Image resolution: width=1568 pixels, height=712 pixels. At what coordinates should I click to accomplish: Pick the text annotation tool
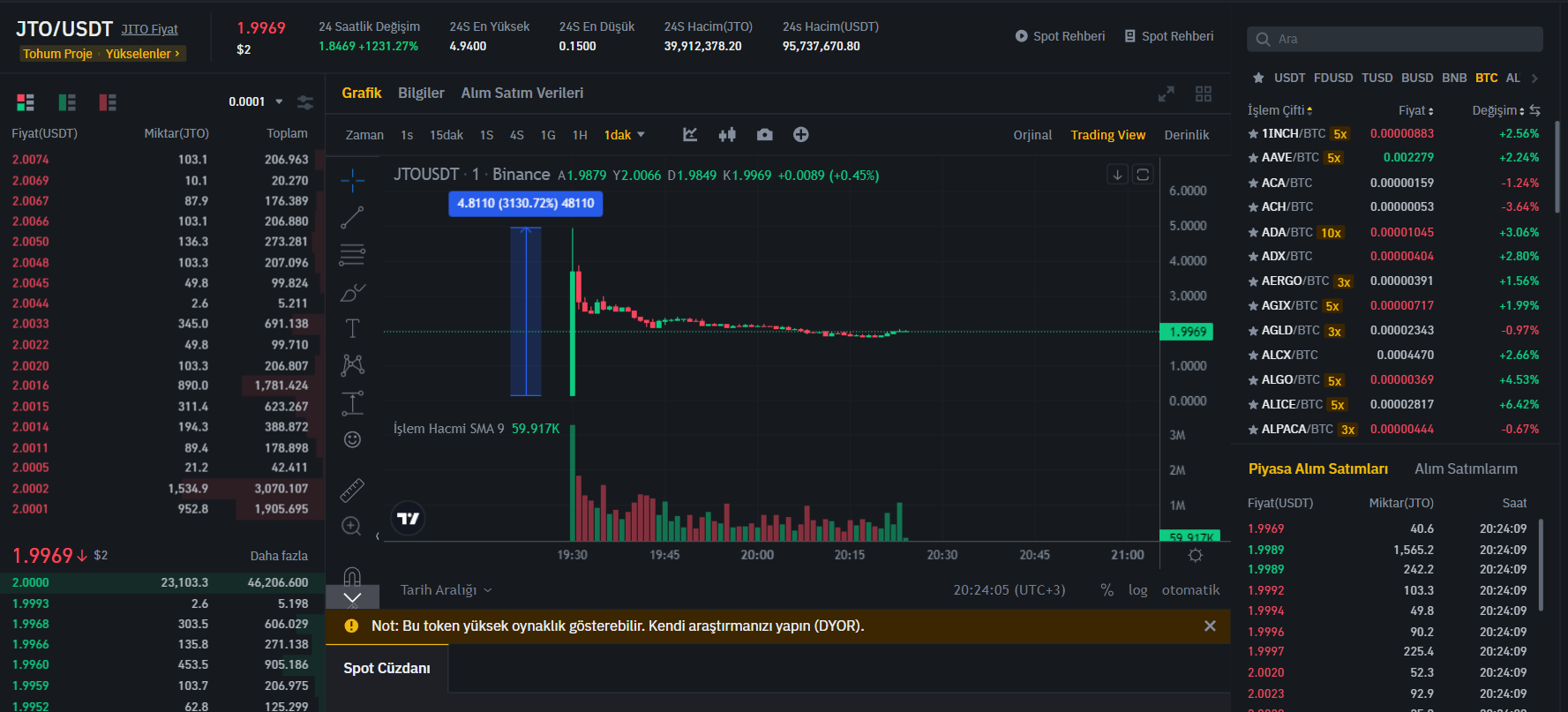[x=352, y=328]
